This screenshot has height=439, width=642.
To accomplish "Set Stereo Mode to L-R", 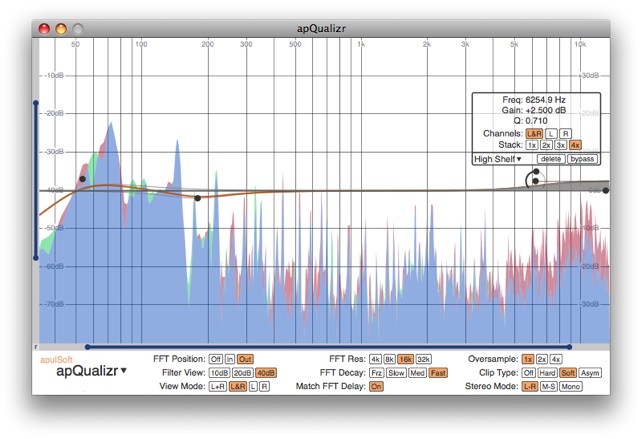I will 530,387.
